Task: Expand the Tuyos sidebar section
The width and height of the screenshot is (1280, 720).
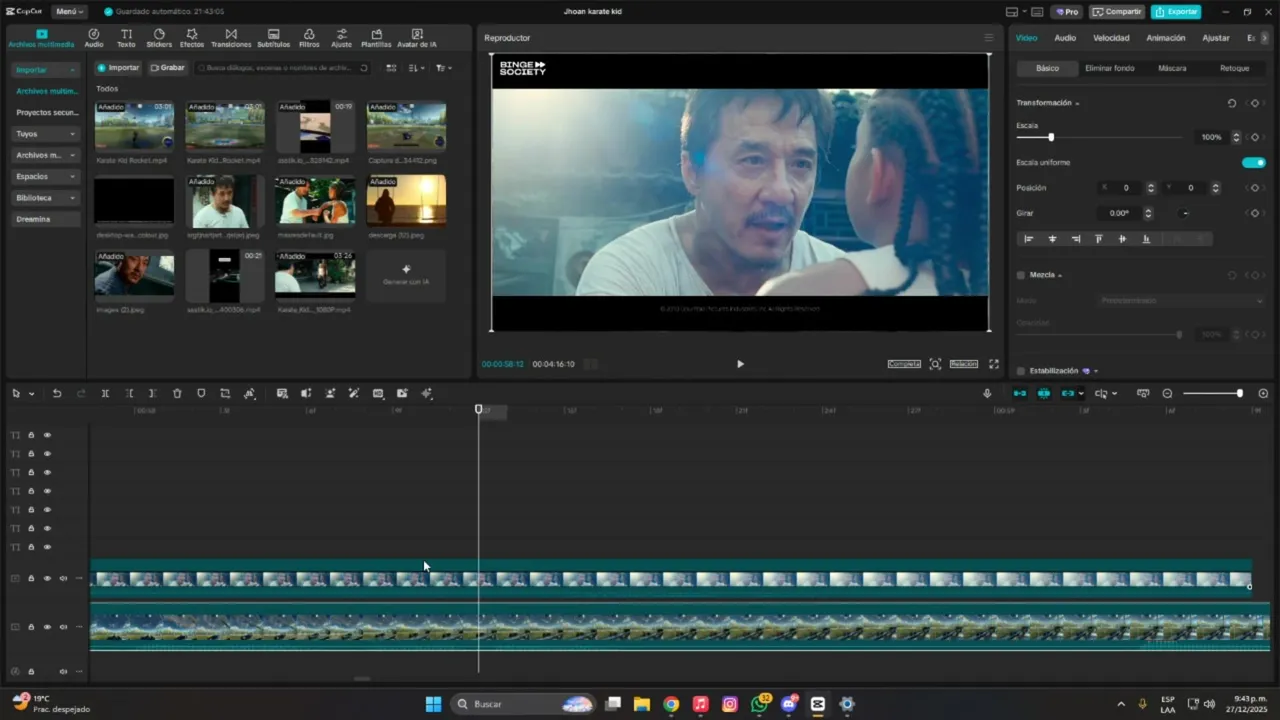Action: point(46,134)
